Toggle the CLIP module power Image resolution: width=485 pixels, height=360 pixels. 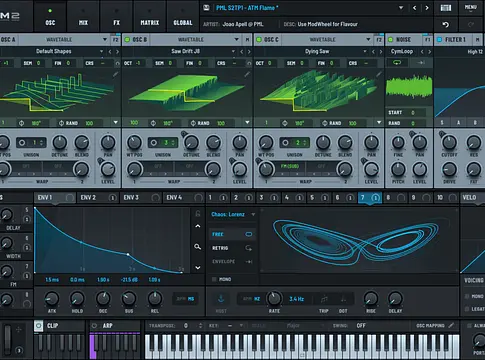click(x=39, y=326)
